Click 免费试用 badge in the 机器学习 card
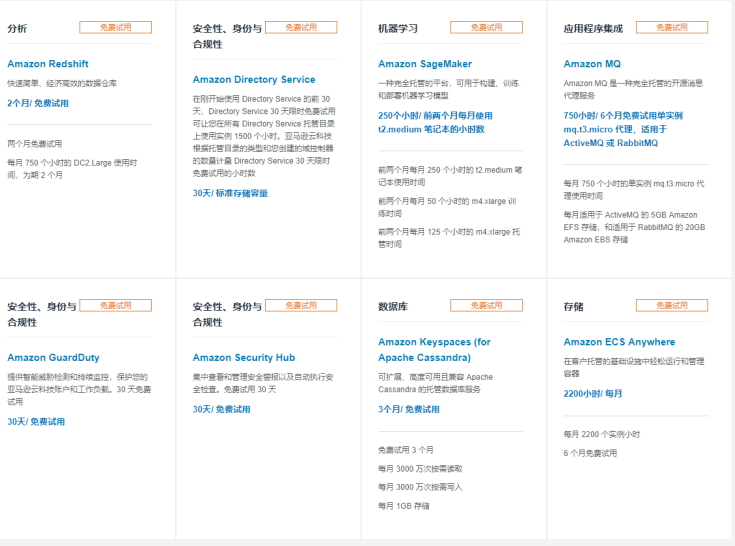This screenshot has height=546, width=735. (486, 28)
